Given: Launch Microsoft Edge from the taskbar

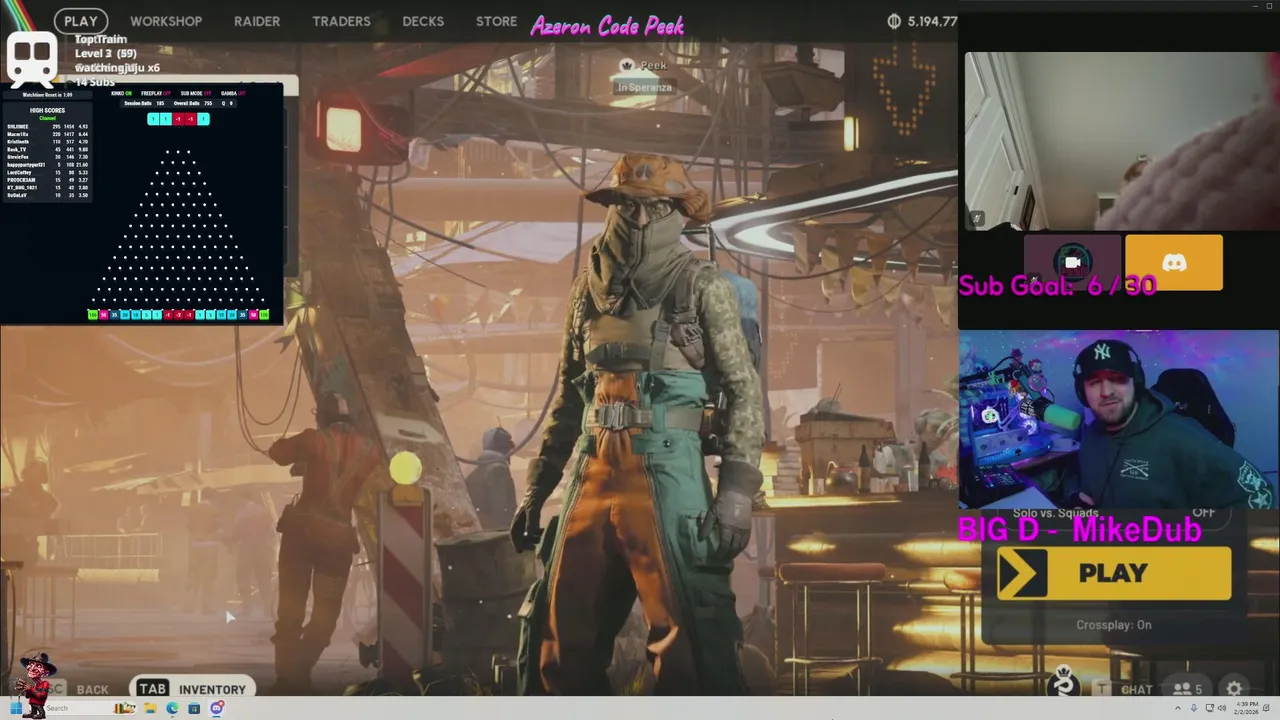Looking at the screenshot, I should [172, 708].
